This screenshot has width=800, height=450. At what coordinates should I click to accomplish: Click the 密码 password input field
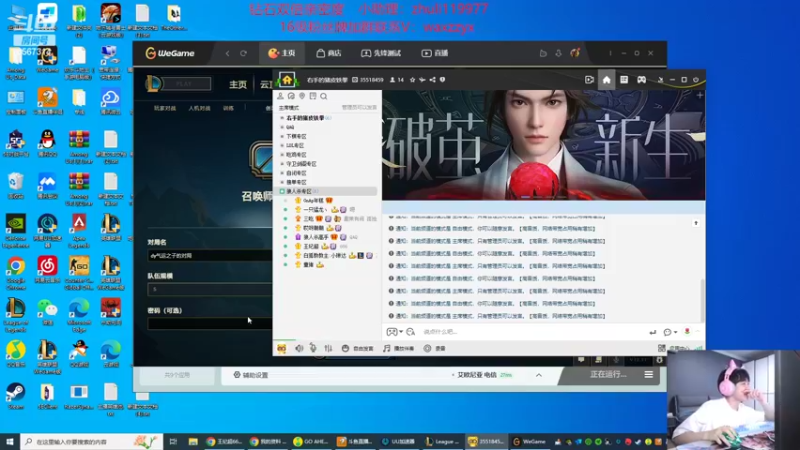tap(210, 323)
